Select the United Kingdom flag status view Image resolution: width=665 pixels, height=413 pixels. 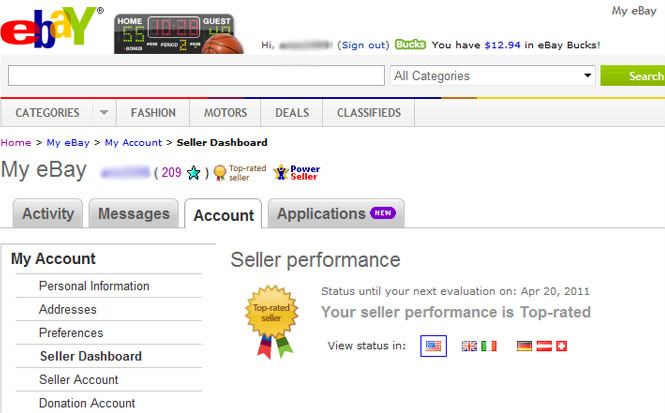469,346
